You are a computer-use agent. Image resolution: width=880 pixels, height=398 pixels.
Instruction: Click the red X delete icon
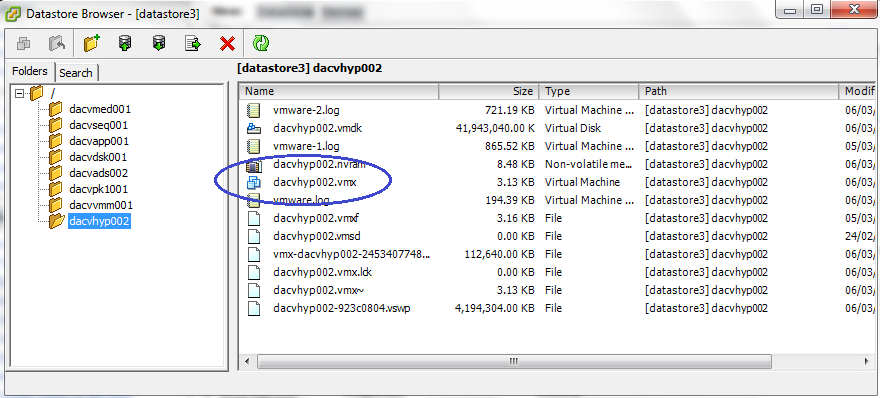pos(227,43)
